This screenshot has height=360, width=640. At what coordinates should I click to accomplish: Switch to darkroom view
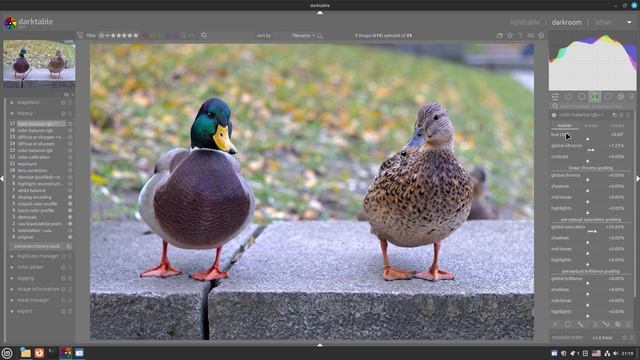pyautogui.click(x=567, y=22)
